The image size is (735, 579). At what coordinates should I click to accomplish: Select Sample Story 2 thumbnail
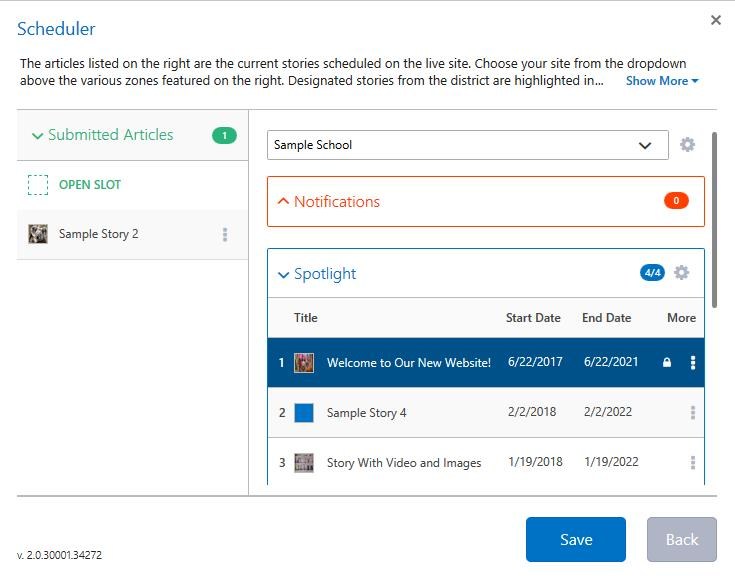pyautogui.click(x=38, y=234)
